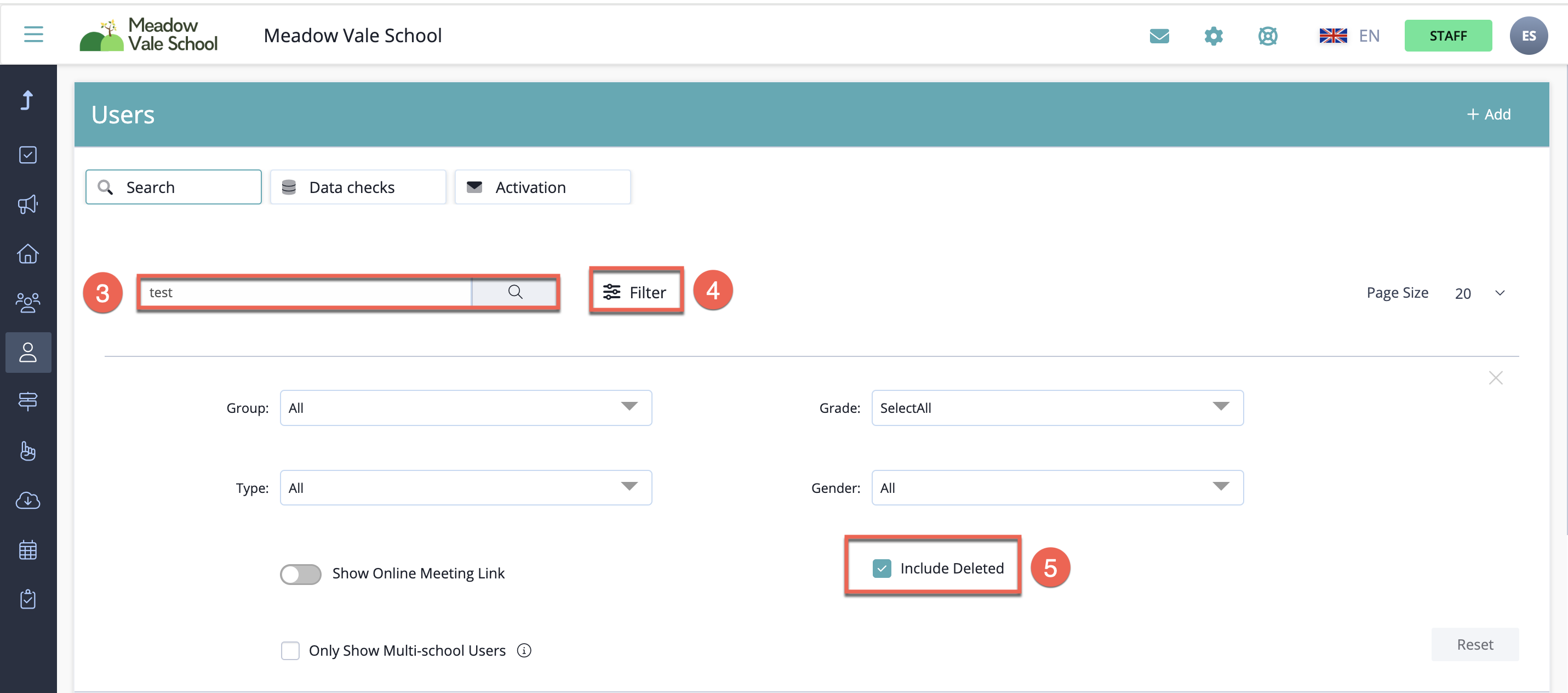Toggle Show Online Meeting Link switch

(300, 573)
